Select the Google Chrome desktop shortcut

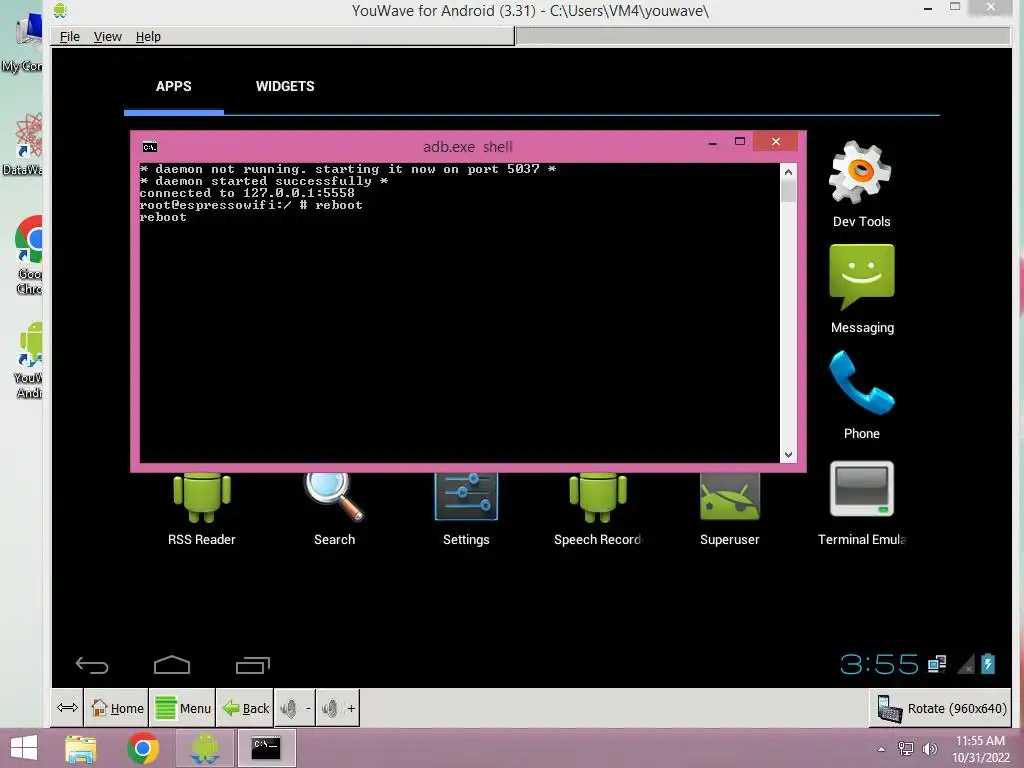click(29, 255)
